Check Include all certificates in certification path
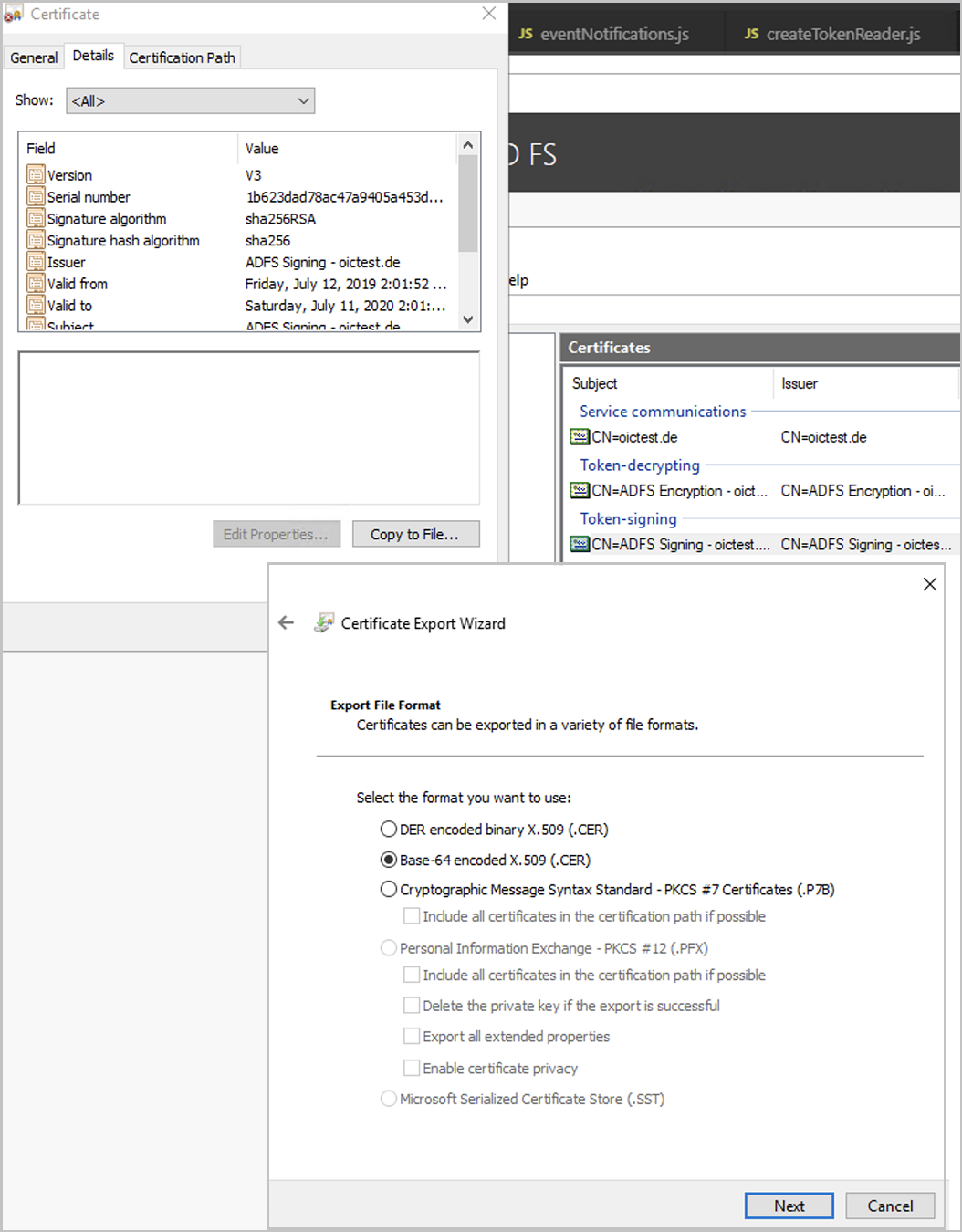Viewport: 962px width, 1232px height. 412,915
